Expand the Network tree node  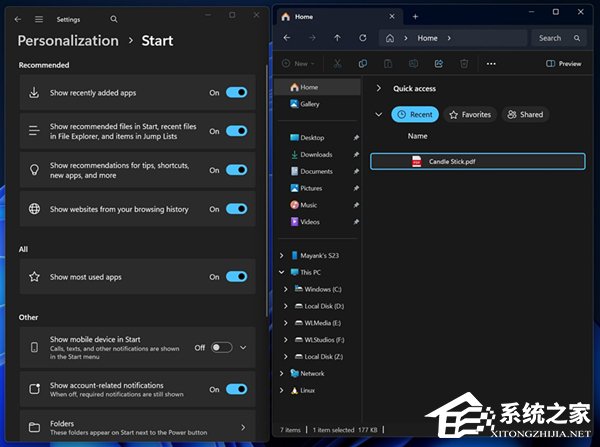click(282, 373)
